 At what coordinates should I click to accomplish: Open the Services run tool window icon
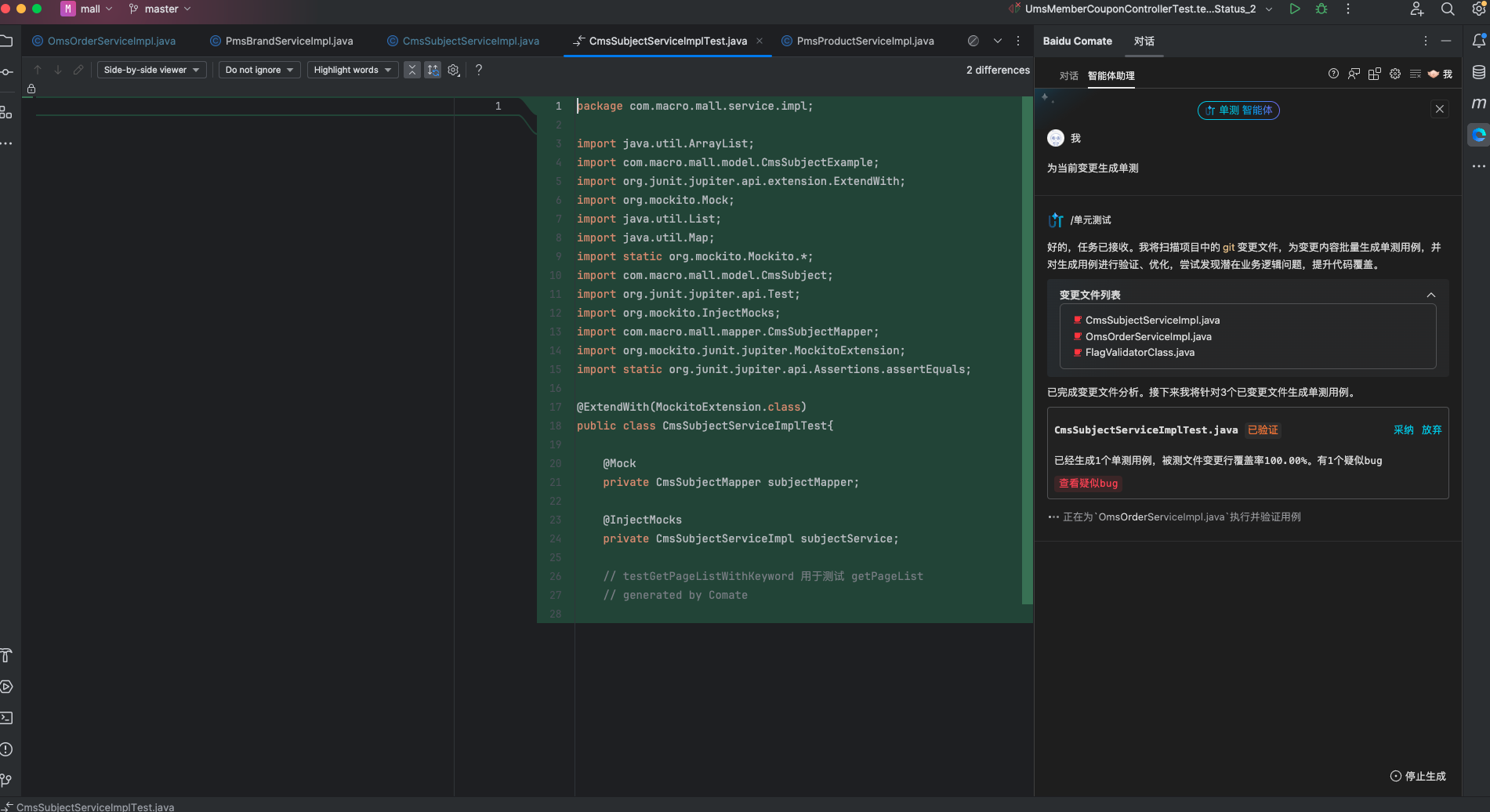point(6,687)
